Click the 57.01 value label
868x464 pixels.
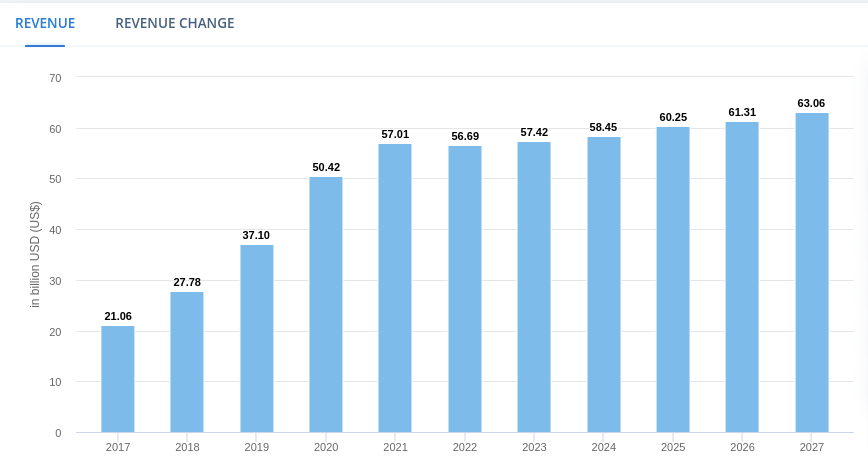click(395, 134)
